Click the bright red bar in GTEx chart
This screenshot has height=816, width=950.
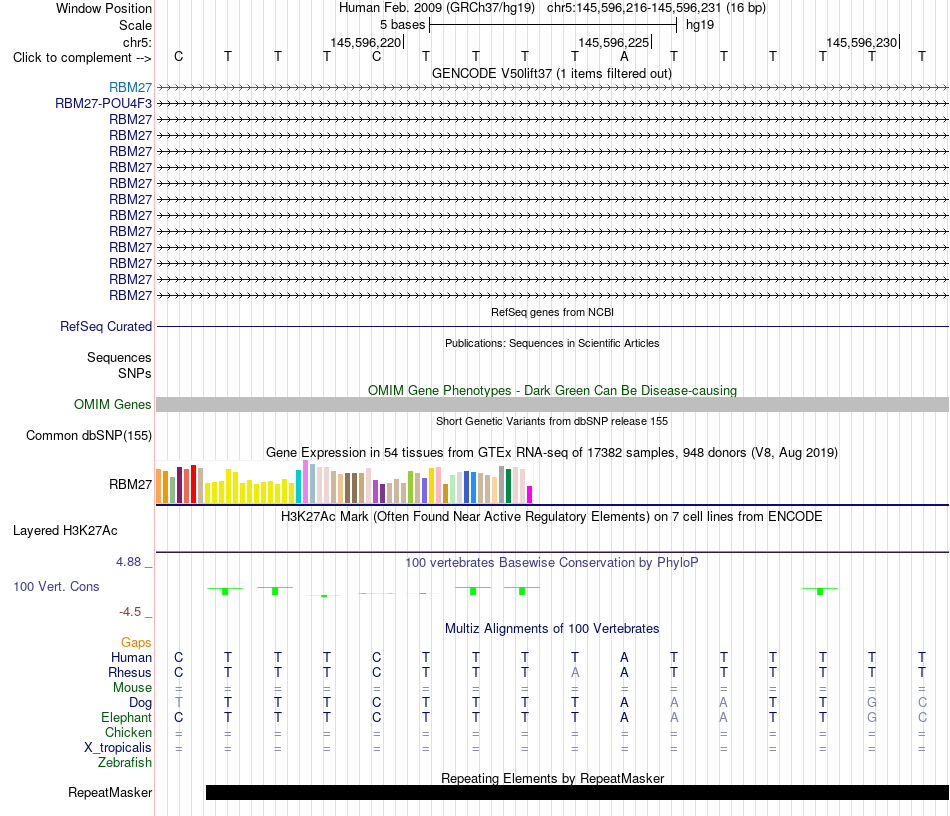click(x=193, y=484)
